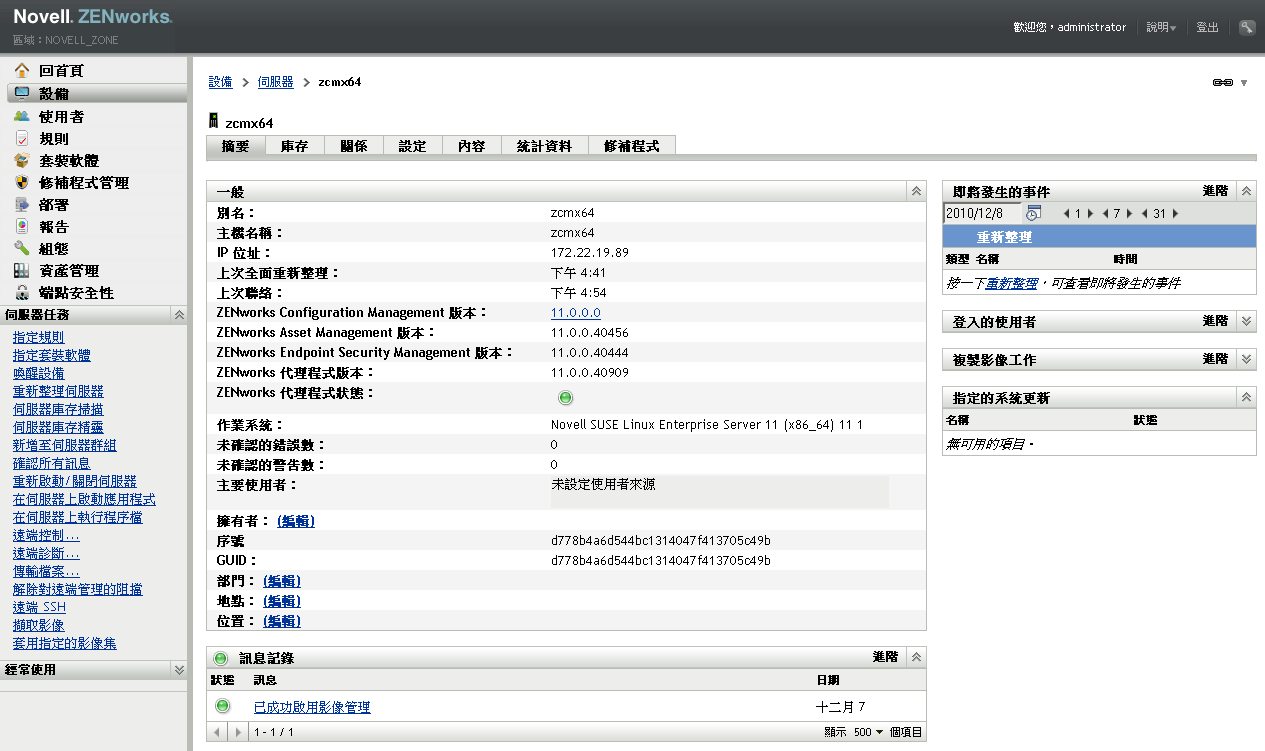
Task: Go back one day with left arrow by 1
Action: coord(1066,213)
